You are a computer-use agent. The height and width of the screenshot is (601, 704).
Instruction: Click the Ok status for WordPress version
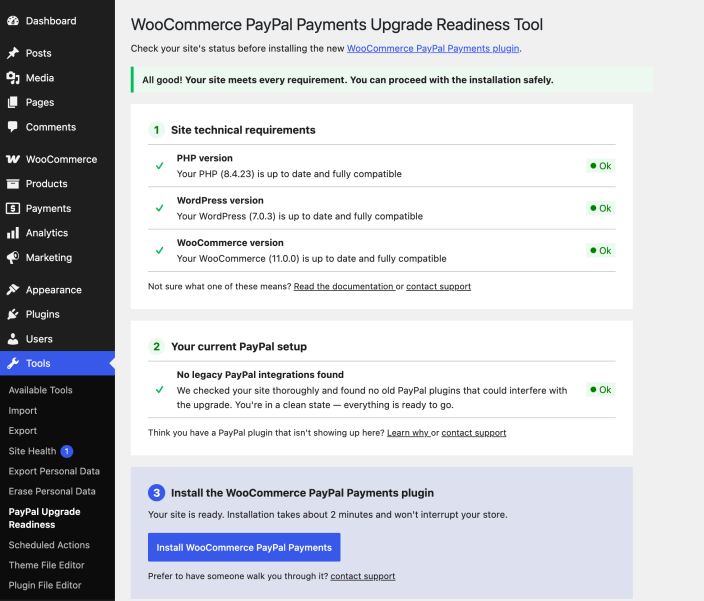click(x=601, y=208)
